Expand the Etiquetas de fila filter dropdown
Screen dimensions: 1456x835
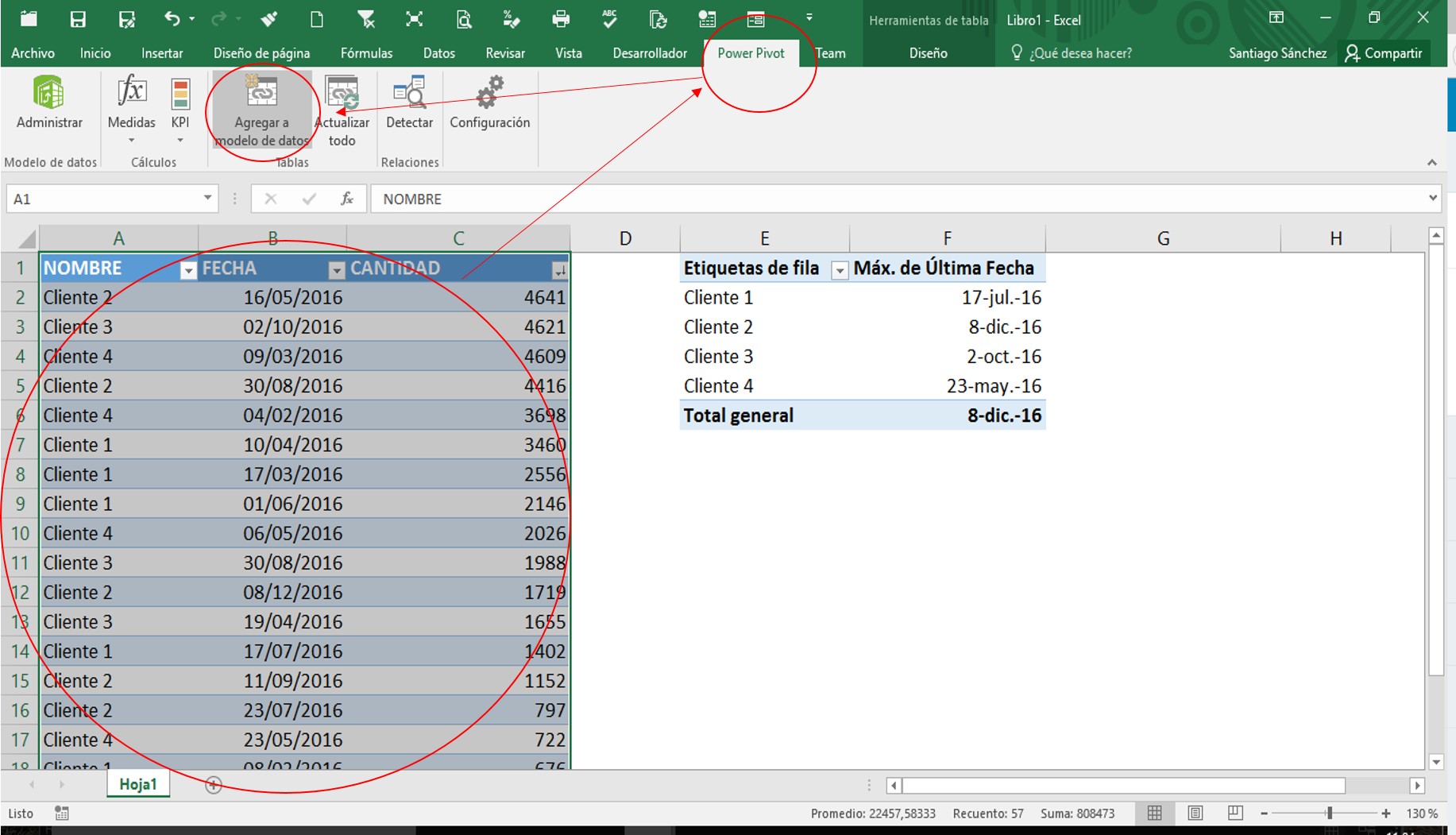[839, 271]
